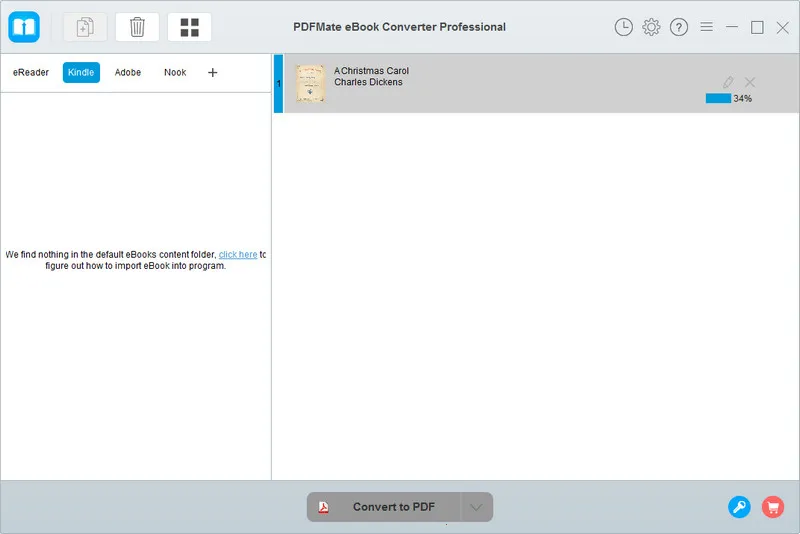Viewport: 800px width, 534px height.
Task: Switch to grid view layout icon
Action: coord(189,27)
